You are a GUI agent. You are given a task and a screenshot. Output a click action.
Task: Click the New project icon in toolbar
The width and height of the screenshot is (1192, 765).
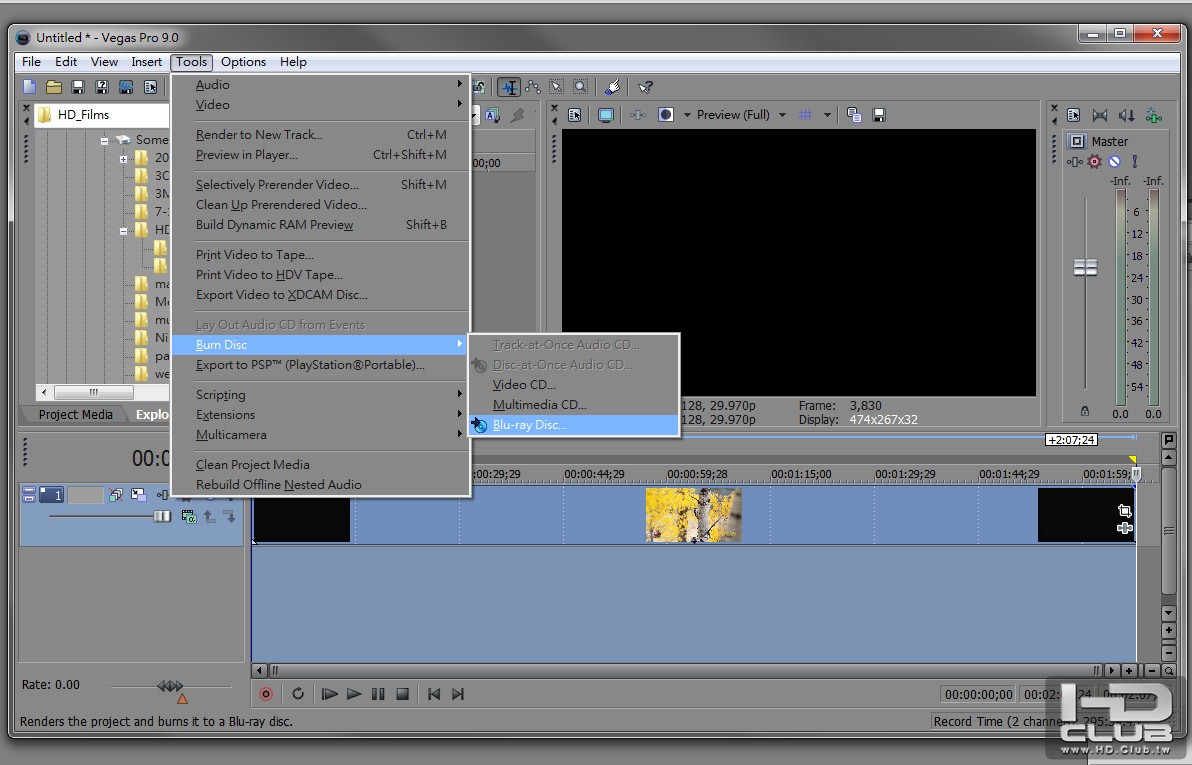click(x=30, y=88)
